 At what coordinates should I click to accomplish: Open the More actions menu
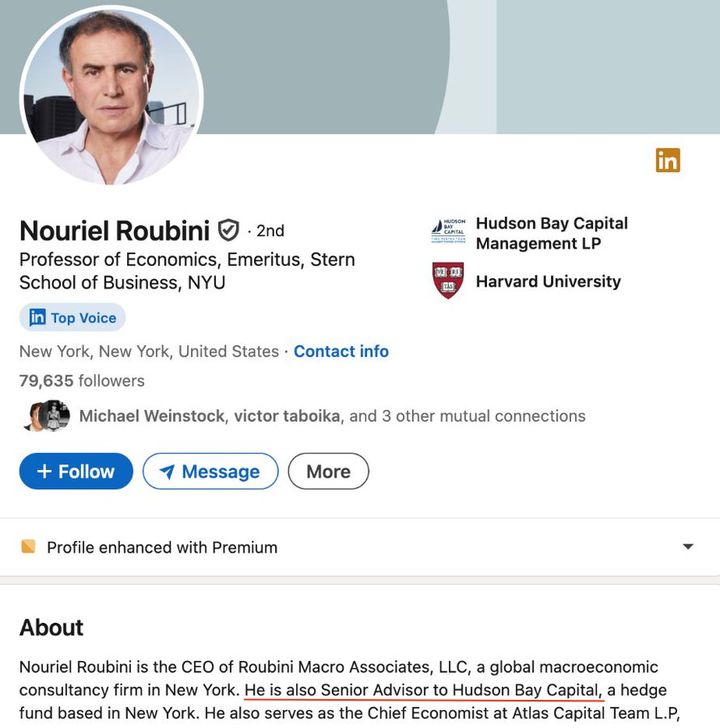click(328, 472)
